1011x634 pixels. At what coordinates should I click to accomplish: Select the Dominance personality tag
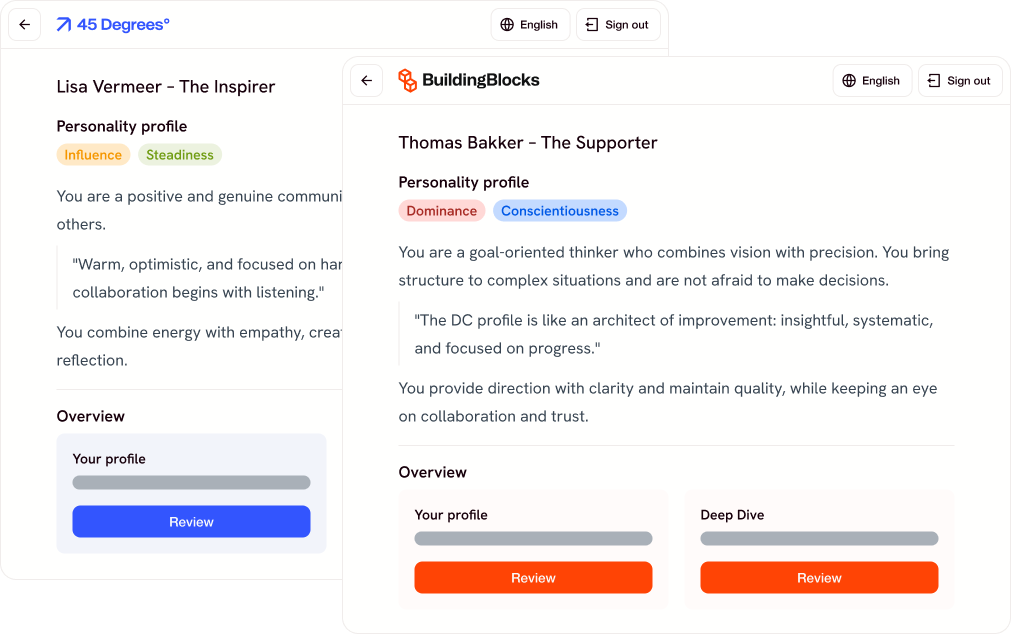(441, 211)
